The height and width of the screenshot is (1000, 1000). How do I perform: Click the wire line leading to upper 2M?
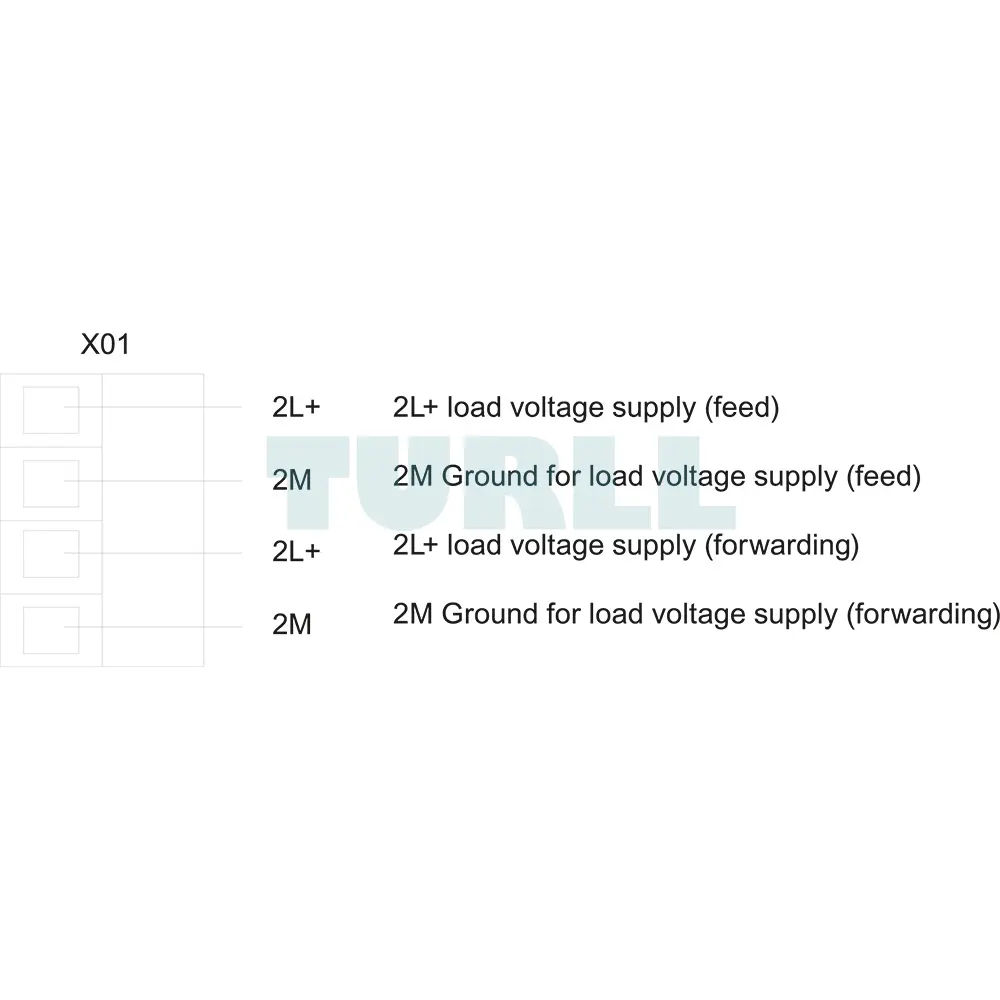coord(153,481)
